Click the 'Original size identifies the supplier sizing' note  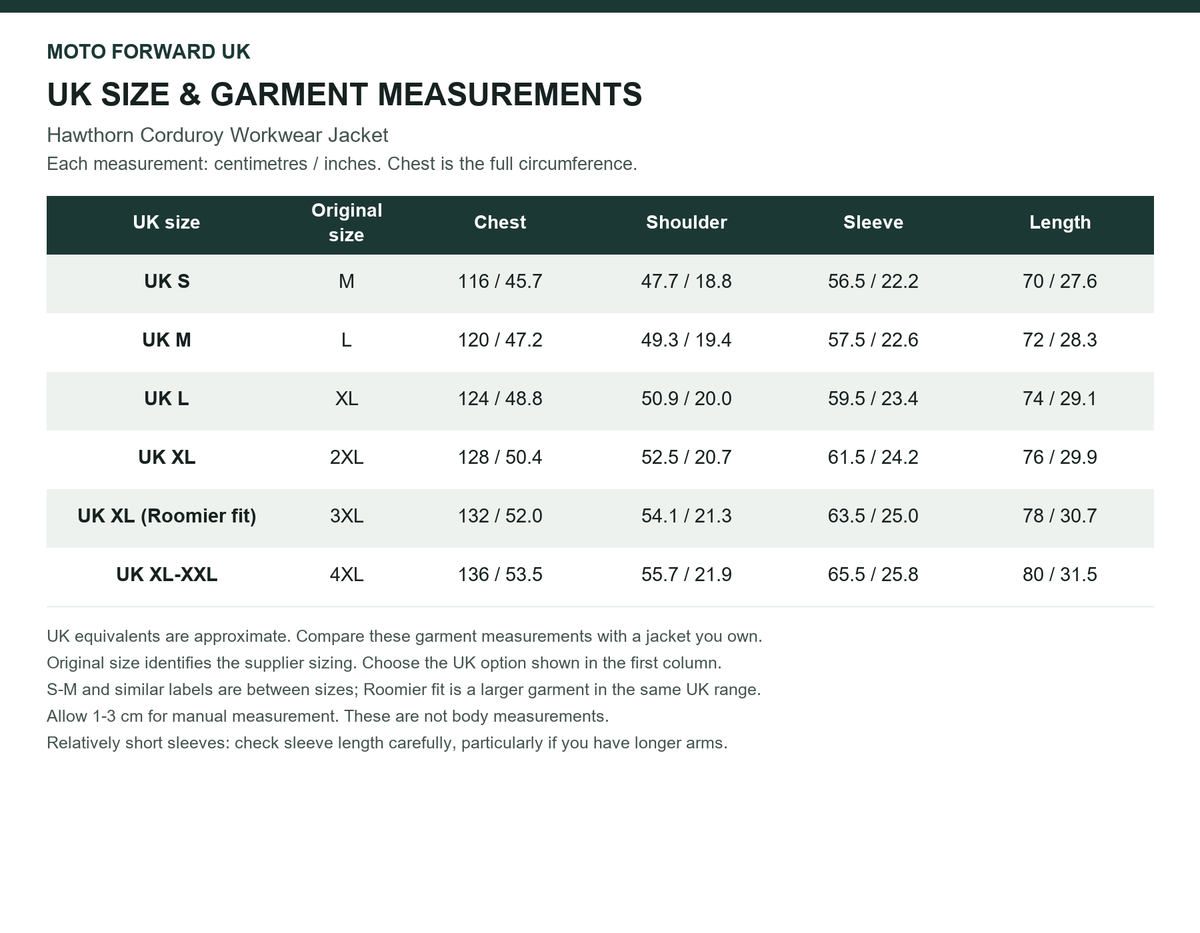pos(384,663)
